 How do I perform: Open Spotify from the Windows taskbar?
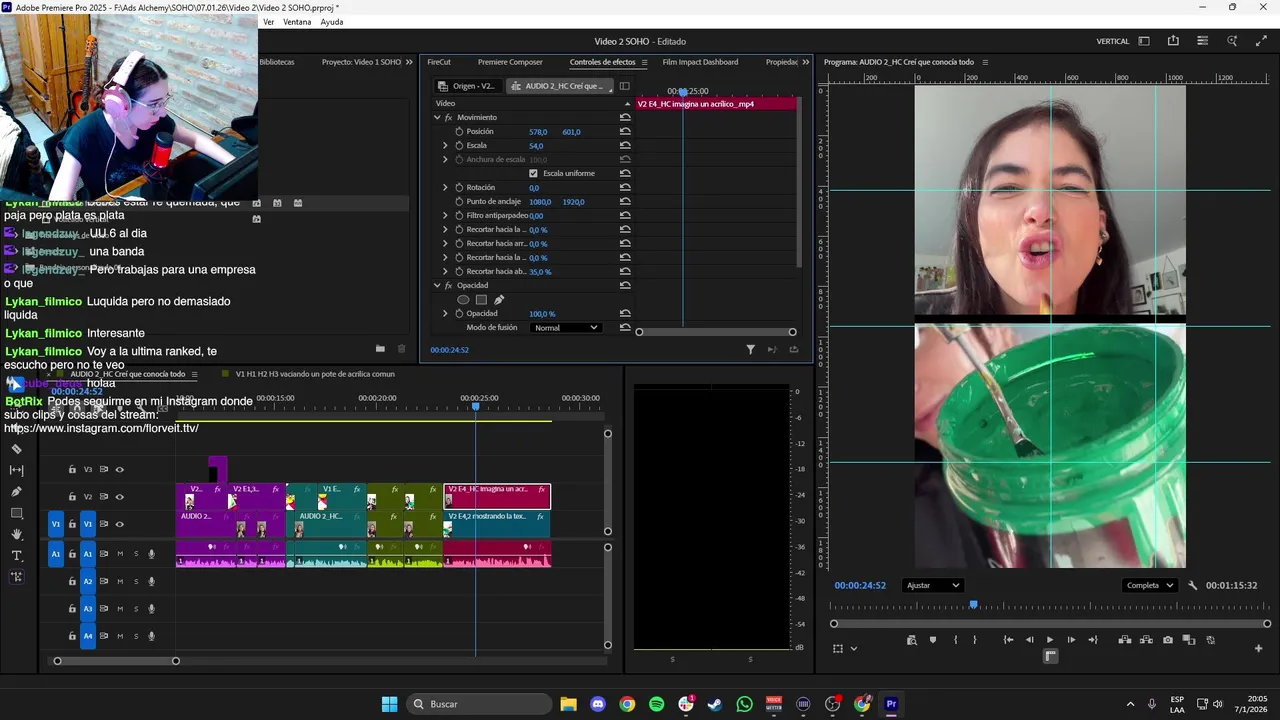[x=656, y=704]
